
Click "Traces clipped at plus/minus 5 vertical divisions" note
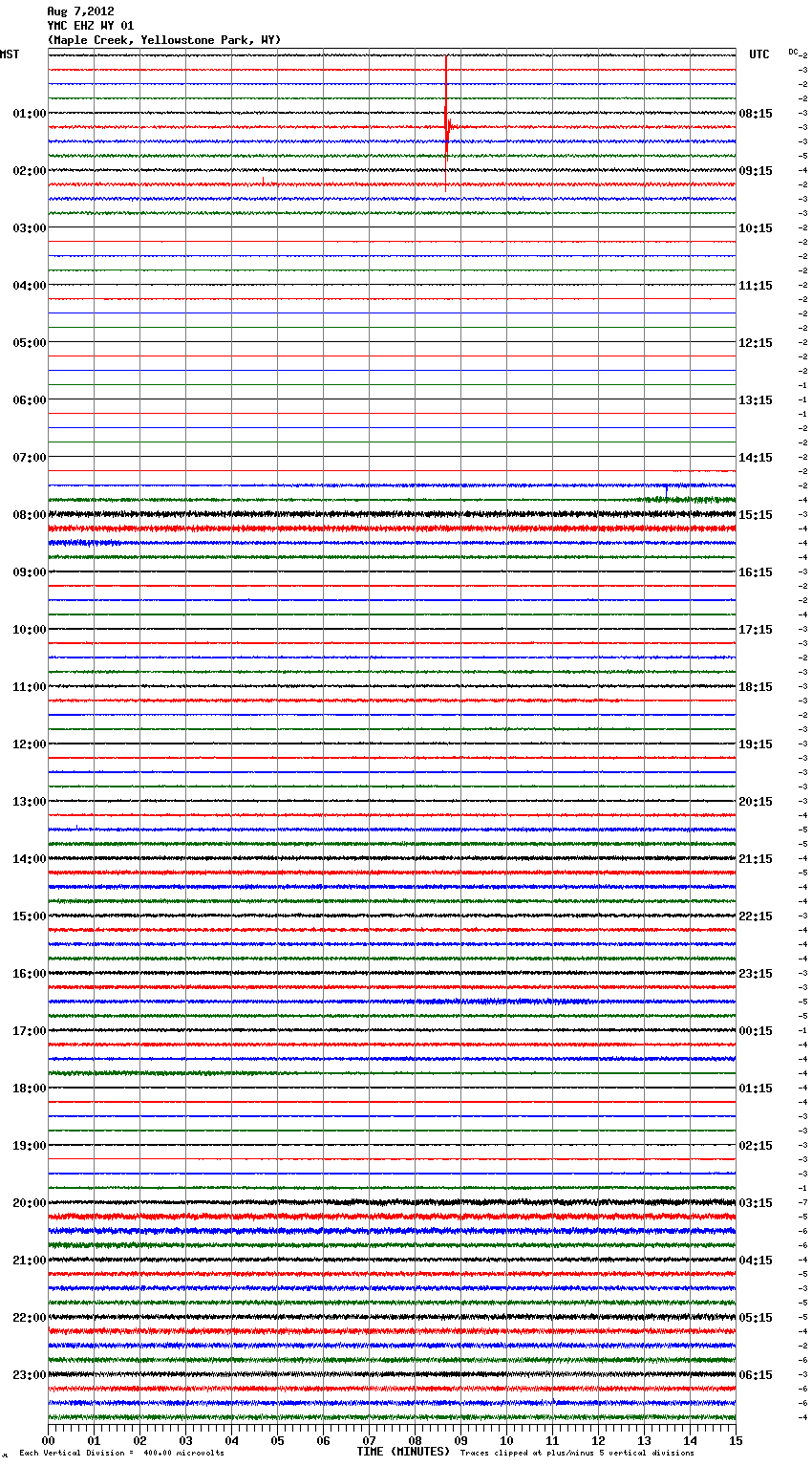[x=577, y=1454]
